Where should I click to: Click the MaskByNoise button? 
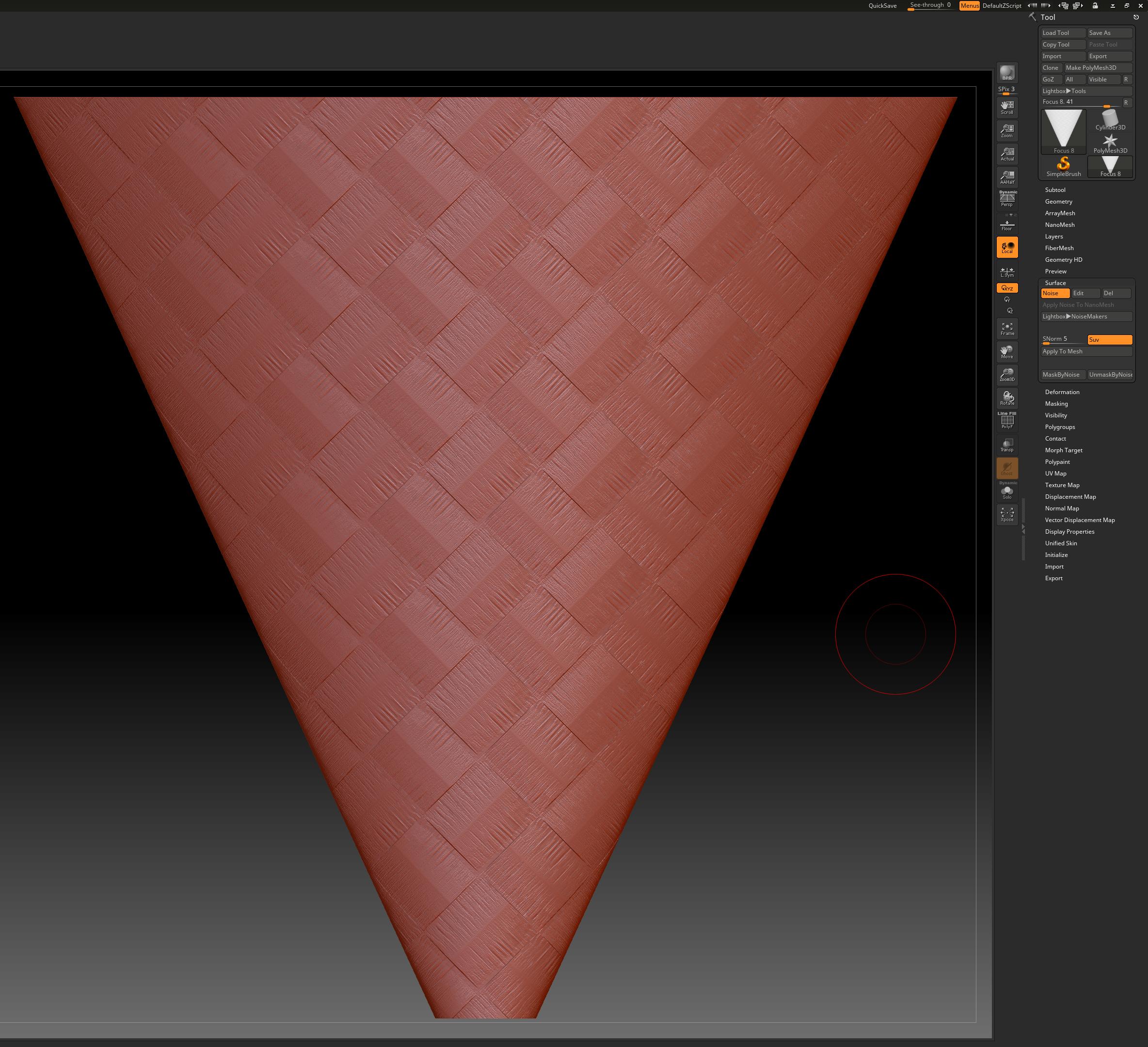click(x=1063, y=375)
